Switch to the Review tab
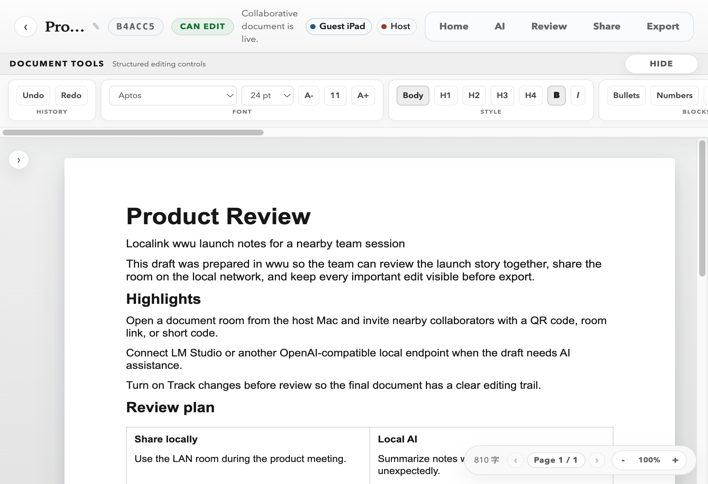This screenshot has width=708, height=484. 549,26
